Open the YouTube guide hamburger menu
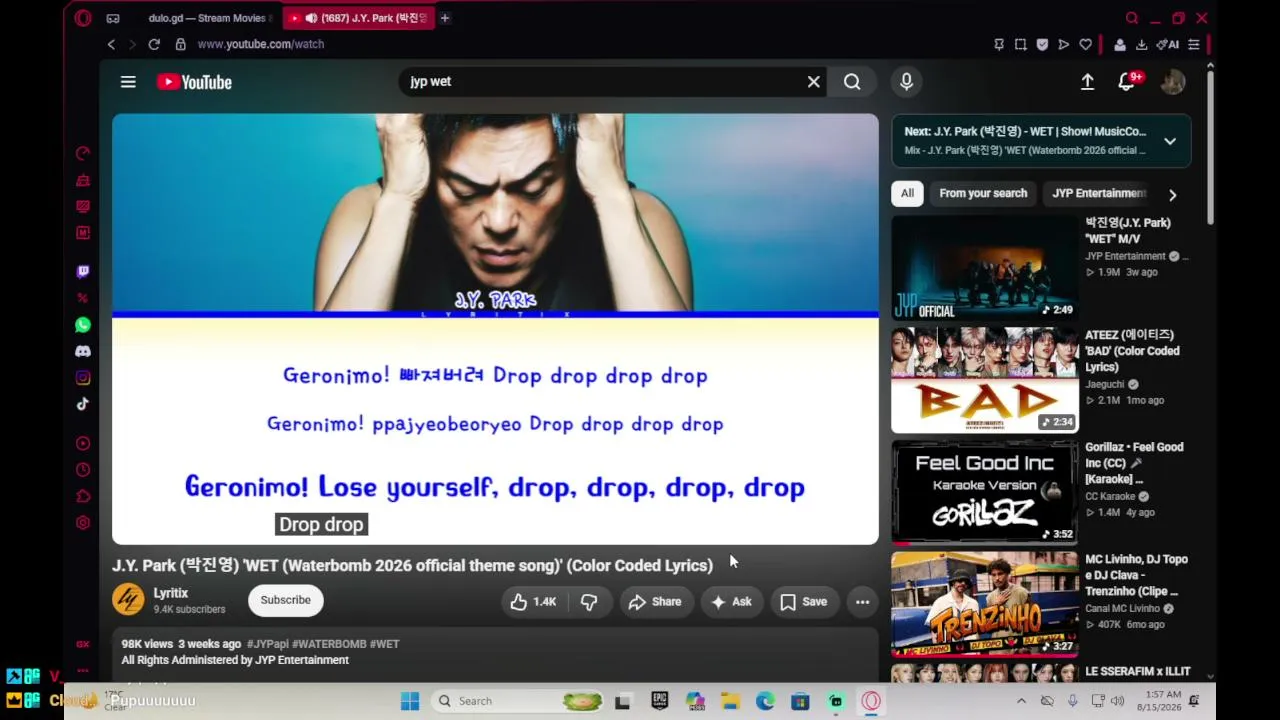Image resolution: width=1280 pixels, height=720 pixels. tap(128, 82)
